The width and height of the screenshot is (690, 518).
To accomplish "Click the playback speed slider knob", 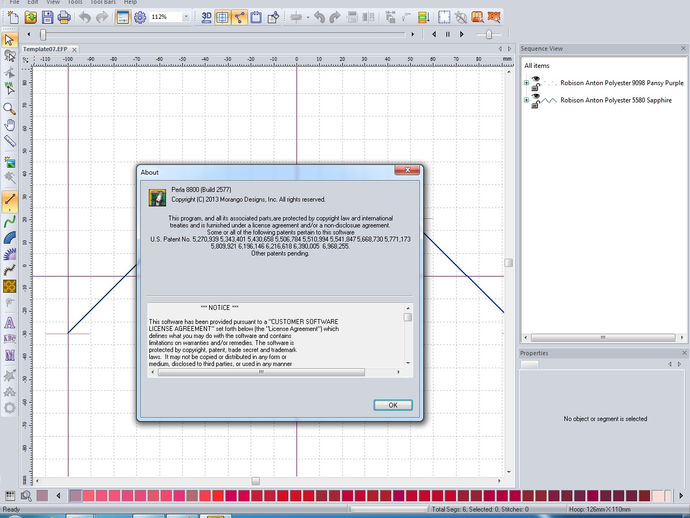I will pos(488,34).
